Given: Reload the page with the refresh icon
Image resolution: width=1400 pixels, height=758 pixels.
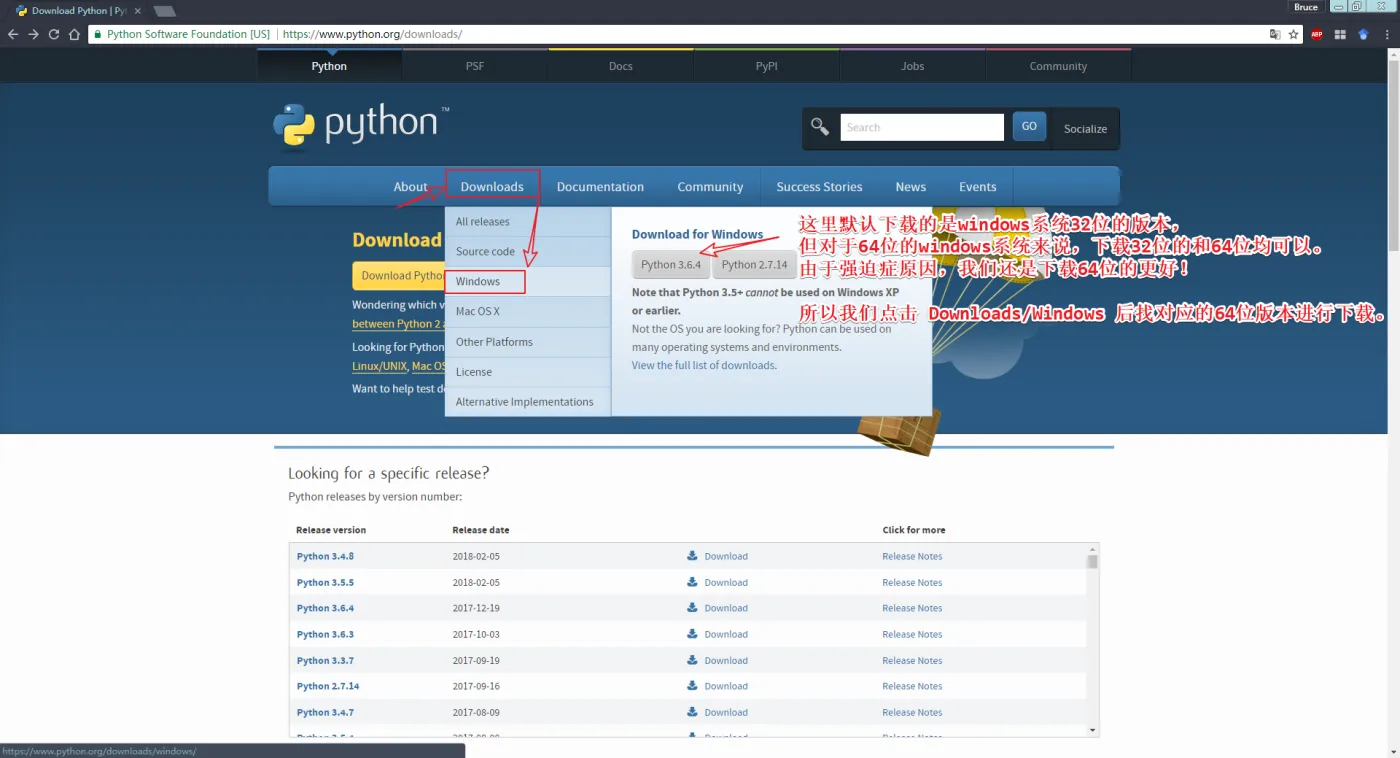Looking at the screenshot, I should pos(54,34).
